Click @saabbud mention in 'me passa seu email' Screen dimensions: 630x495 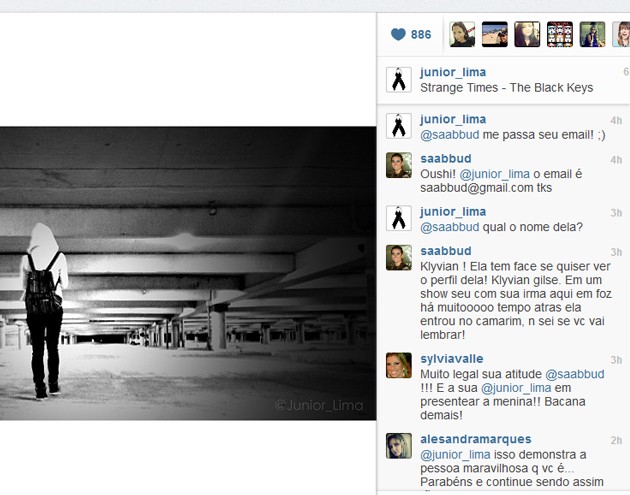(x=449, y=135)
